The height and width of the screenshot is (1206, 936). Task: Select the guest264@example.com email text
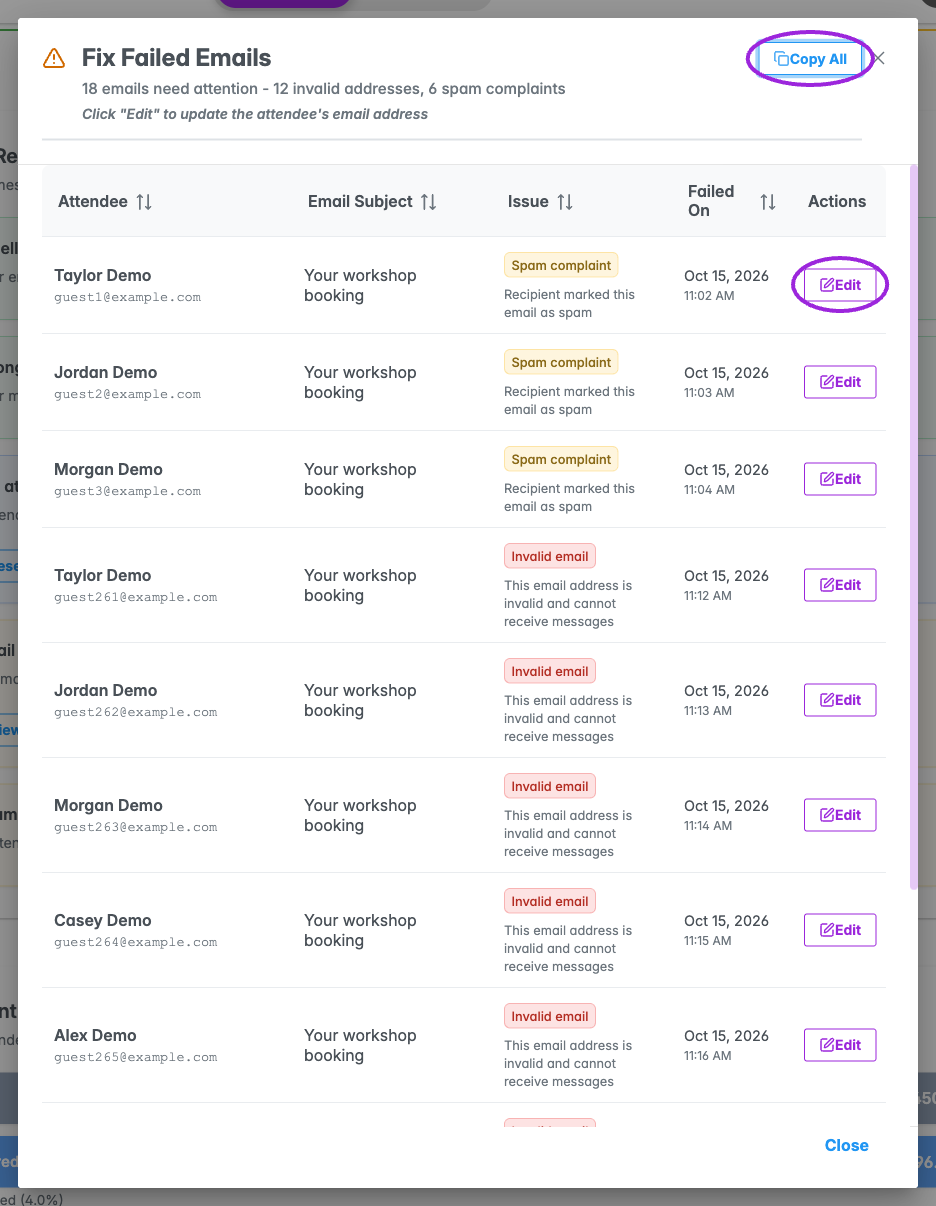[135, 942]
